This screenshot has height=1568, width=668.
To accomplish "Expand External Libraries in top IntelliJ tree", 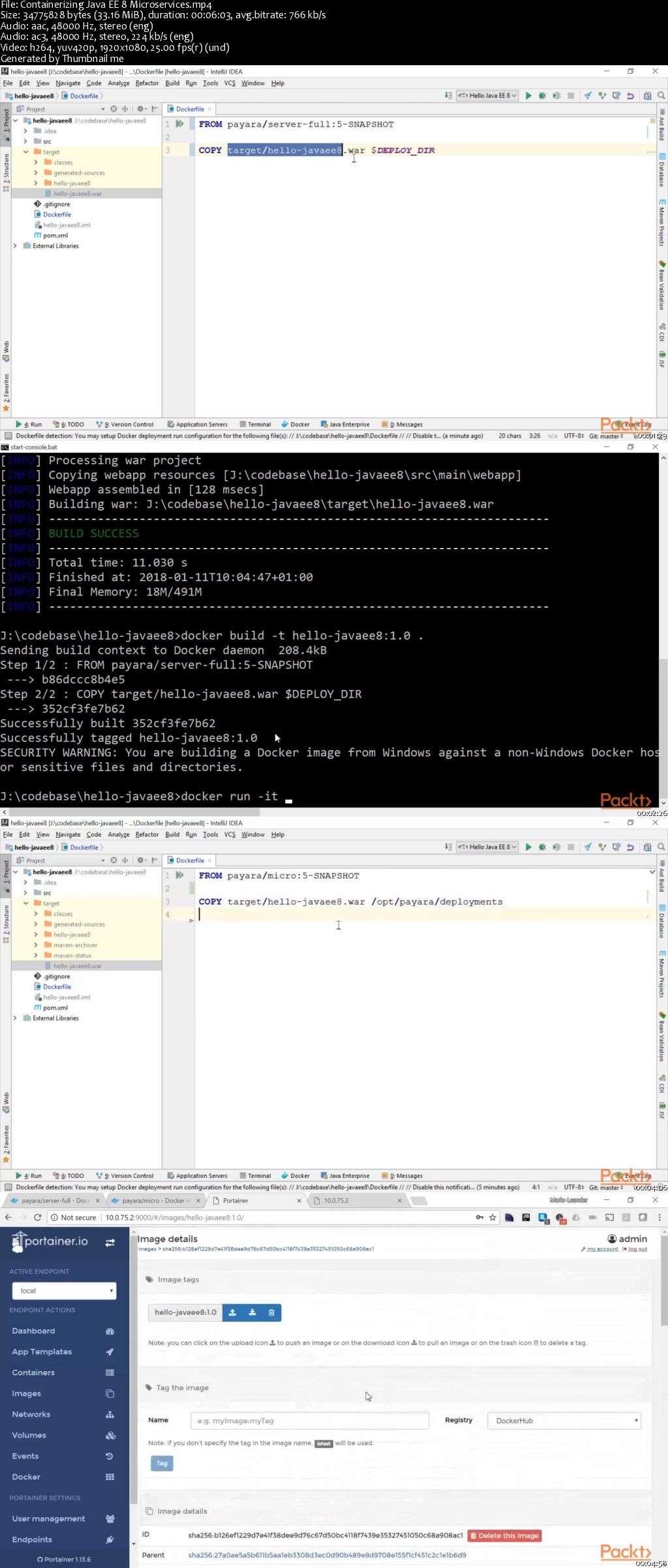I will 15,246.
